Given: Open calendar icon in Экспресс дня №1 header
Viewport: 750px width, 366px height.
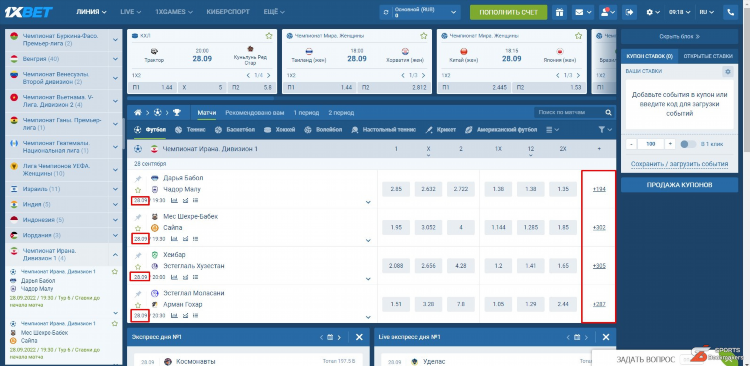Looking at the screenshot, I should coord(330,337).
